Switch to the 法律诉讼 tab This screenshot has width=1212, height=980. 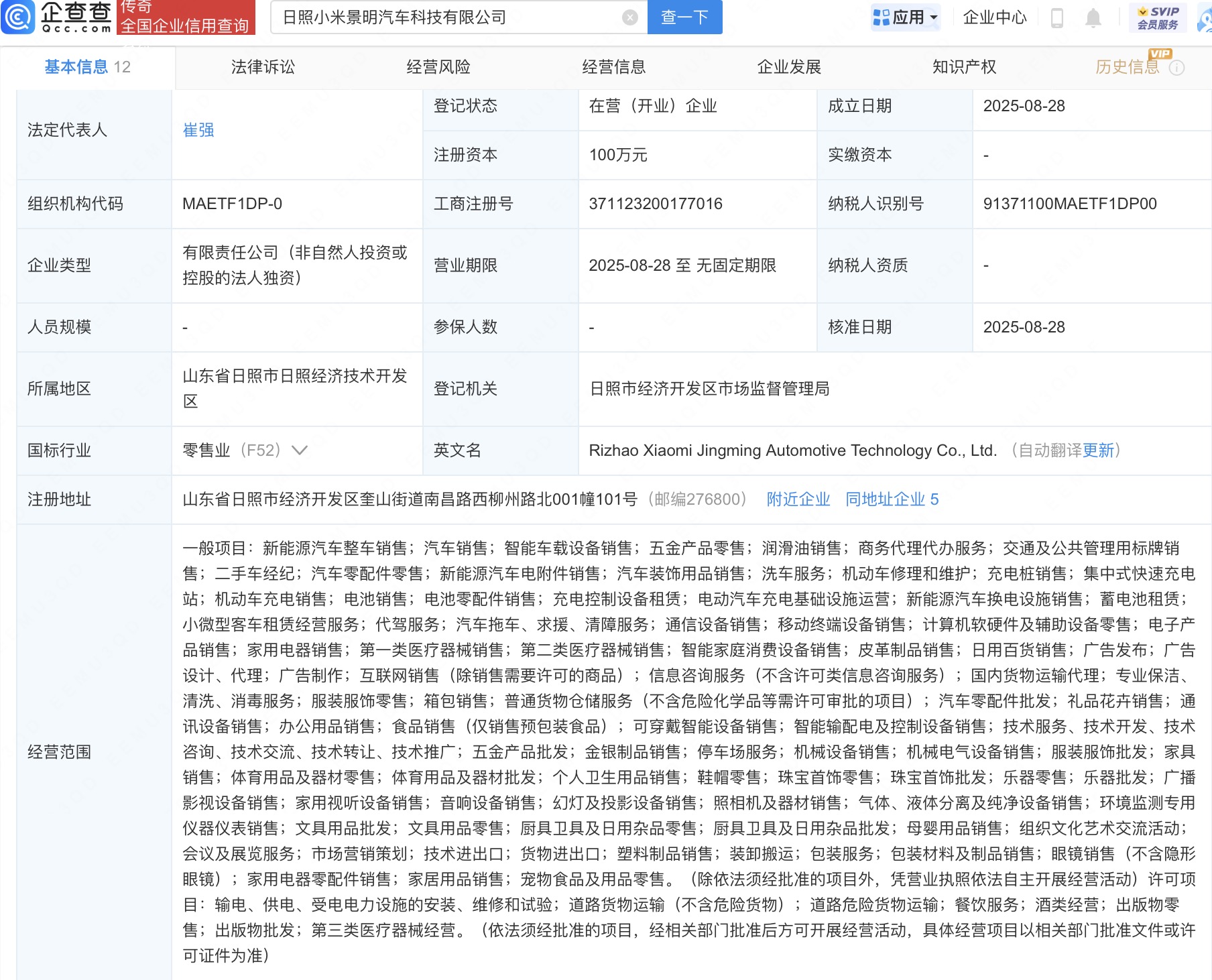coord(263,67)
